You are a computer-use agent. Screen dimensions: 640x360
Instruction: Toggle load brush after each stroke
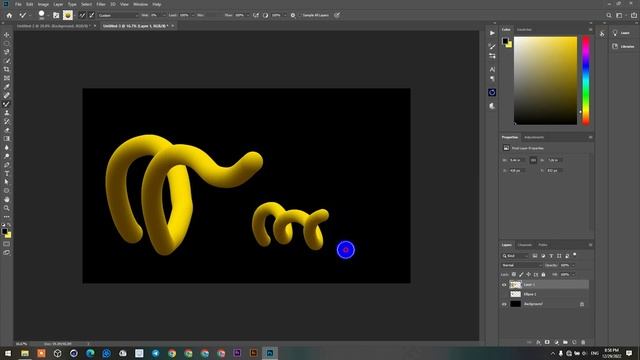[82, 15]
